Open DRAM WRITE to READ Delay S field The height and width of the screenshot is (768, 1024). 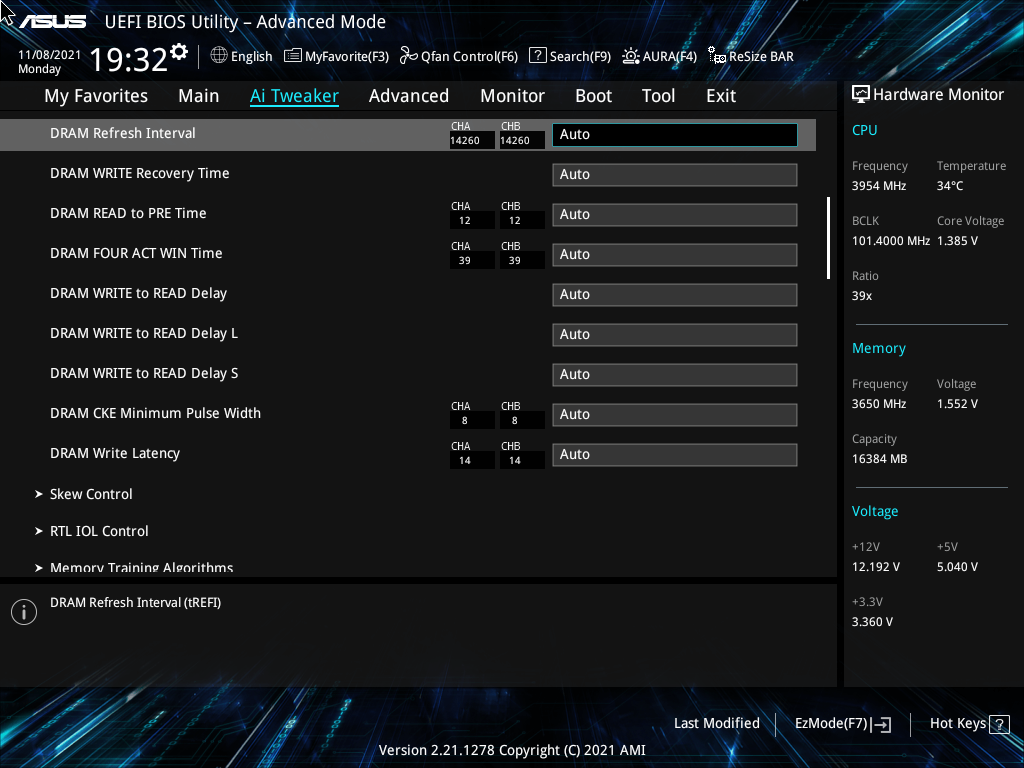coord(675,375)
